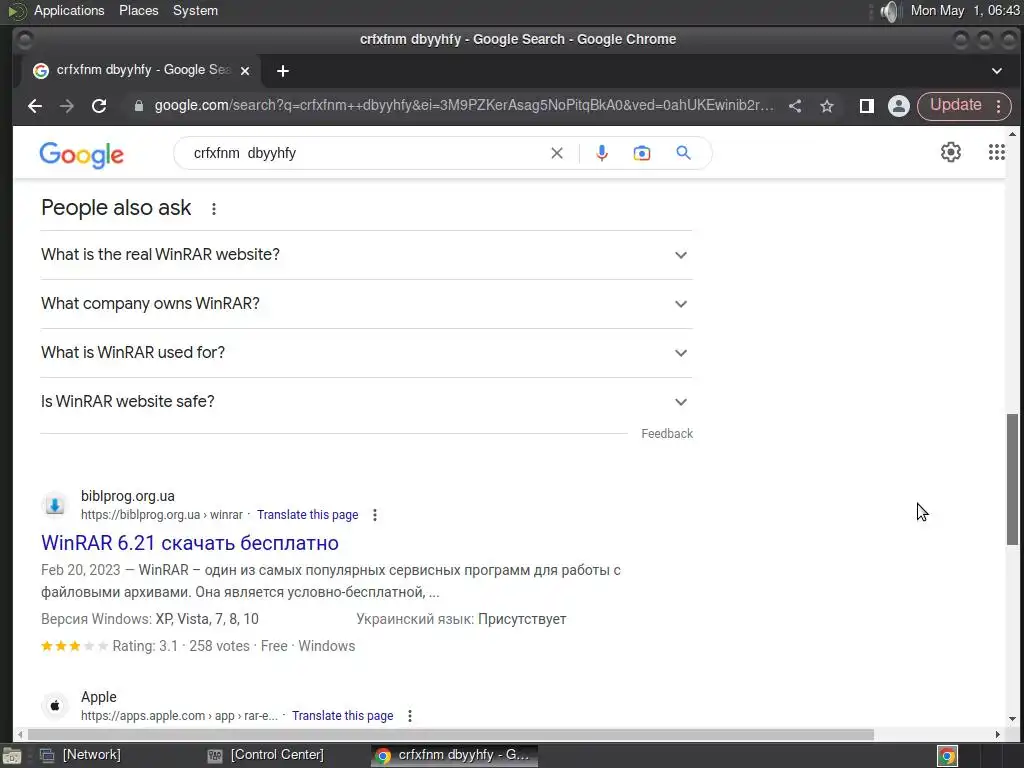The width and height of the screenshot is (1024, 768).
Task: Click the clock showing Mon May 1
Action: pyautogui.click(x=965, y=10)
